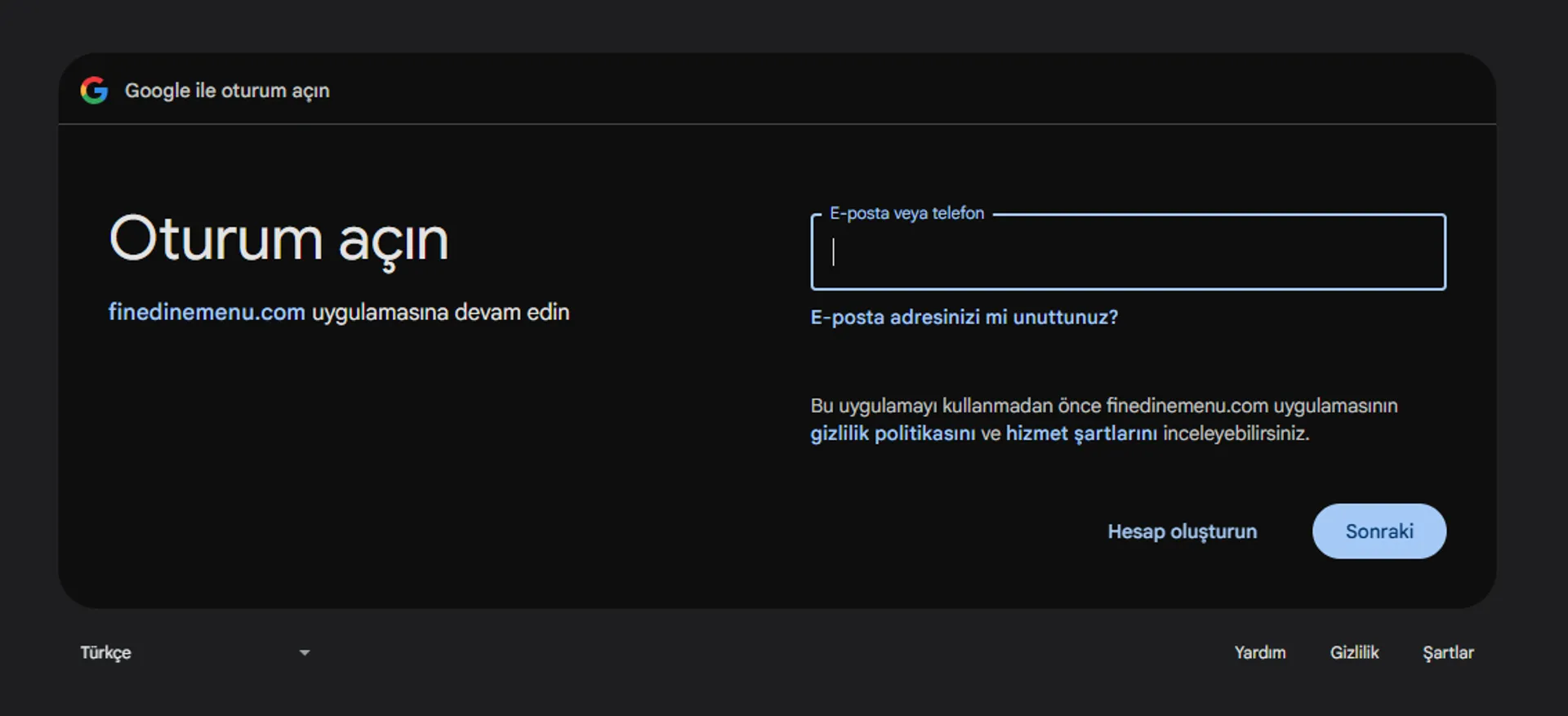Image resolution: width=1568 pixels, height=716 pixels.
Task: Click the Google ile oturum açın text
Action: click(x=227, y=91)
